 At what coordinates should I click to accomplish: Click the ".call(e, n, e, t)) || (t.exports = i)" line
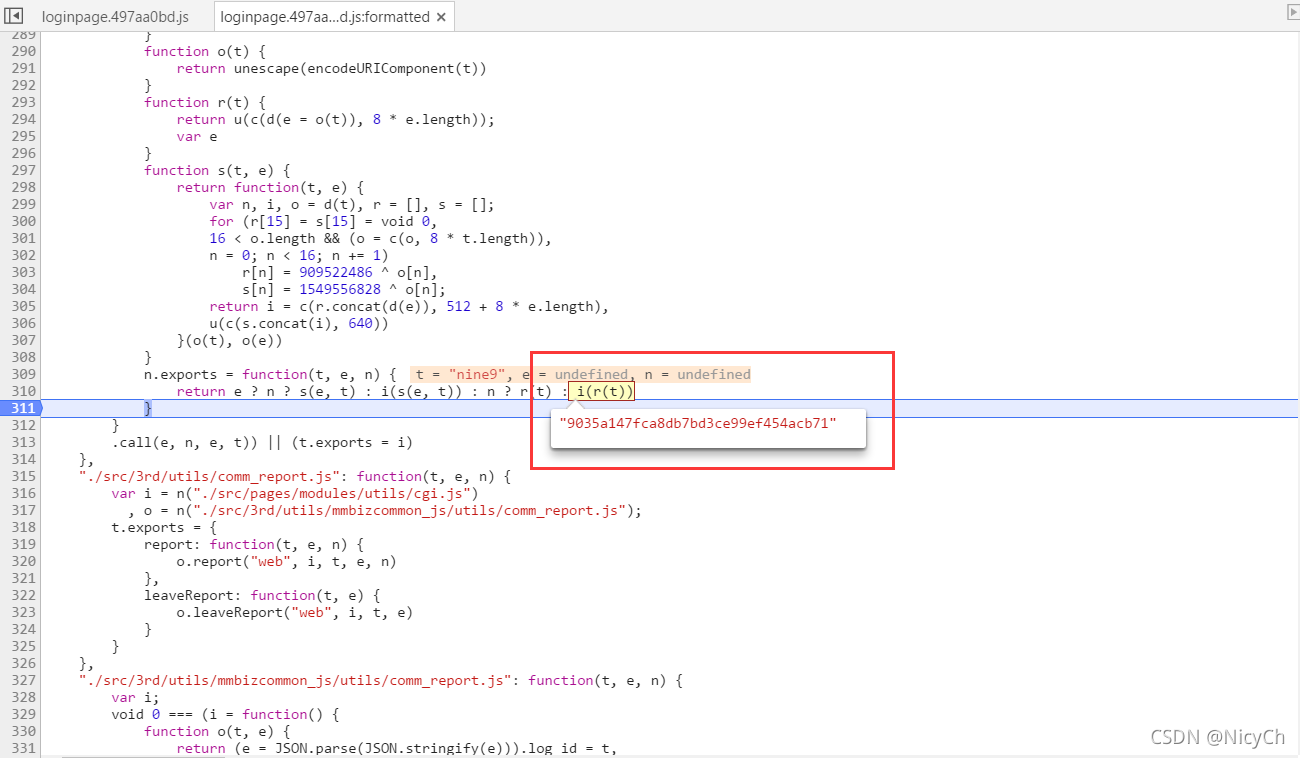click(262, 442)
